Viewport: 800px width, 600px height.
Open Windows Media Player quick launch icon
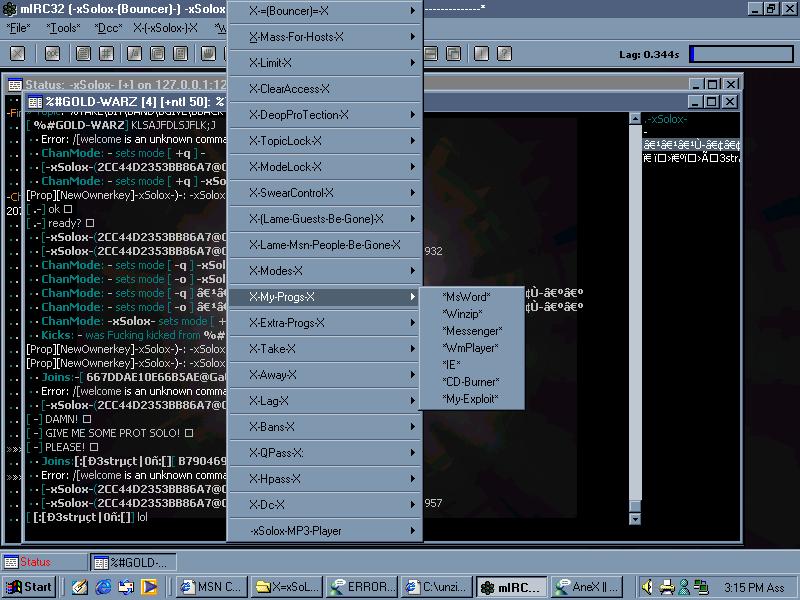tap(149, 587)
